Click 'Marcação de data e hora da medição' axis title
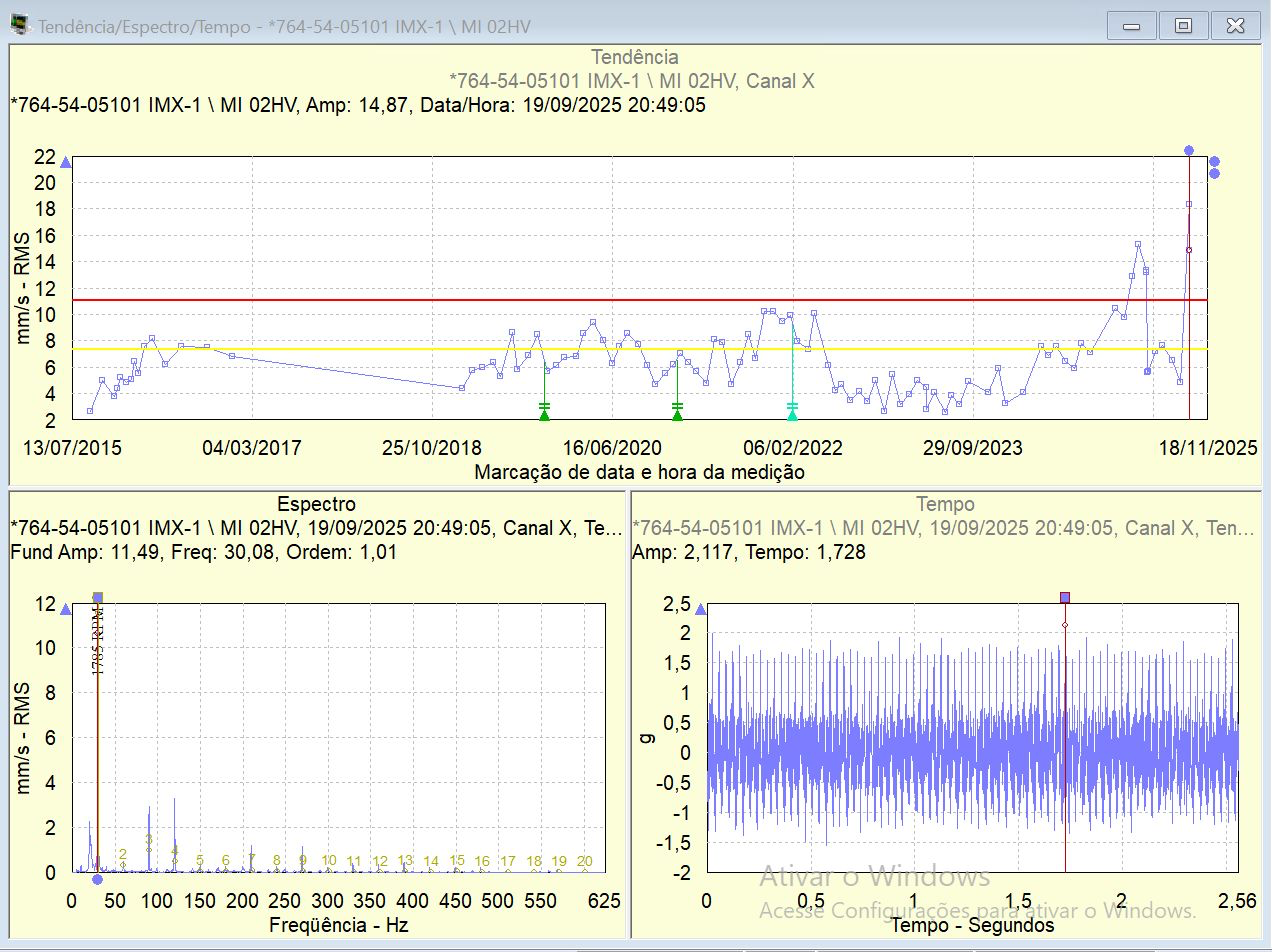 pos(640,472)
